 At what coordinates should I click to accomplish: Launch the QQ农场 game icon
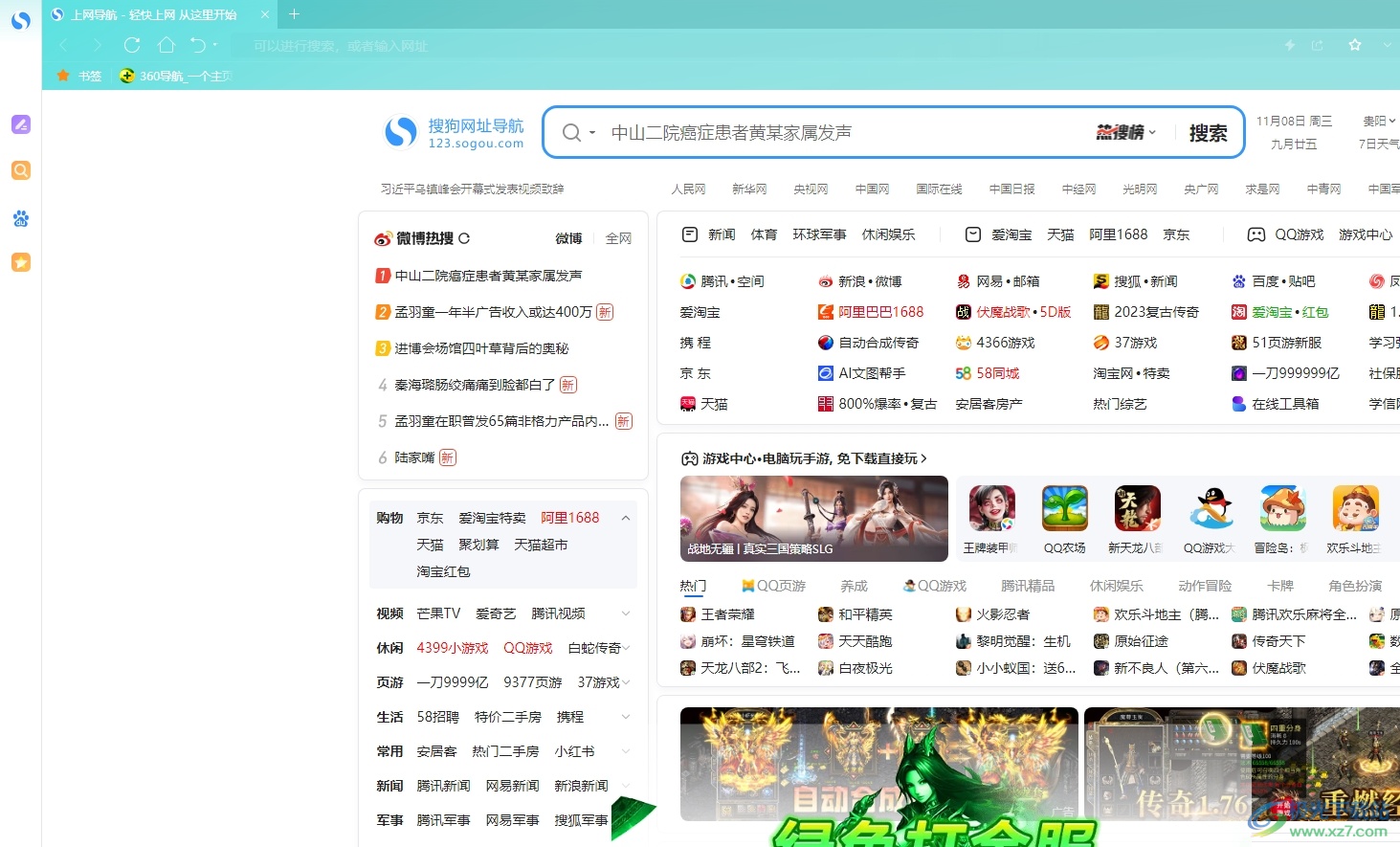point(1064,508)
